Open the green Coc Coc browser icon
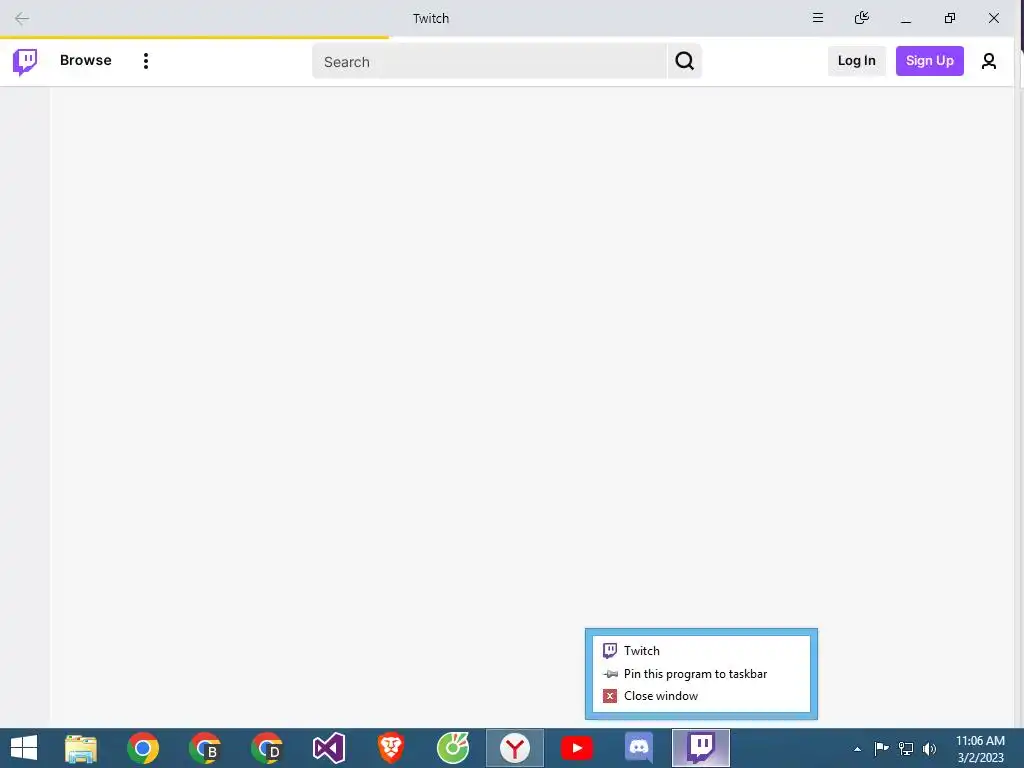The image size is (1024, 768). click(453, 748)
